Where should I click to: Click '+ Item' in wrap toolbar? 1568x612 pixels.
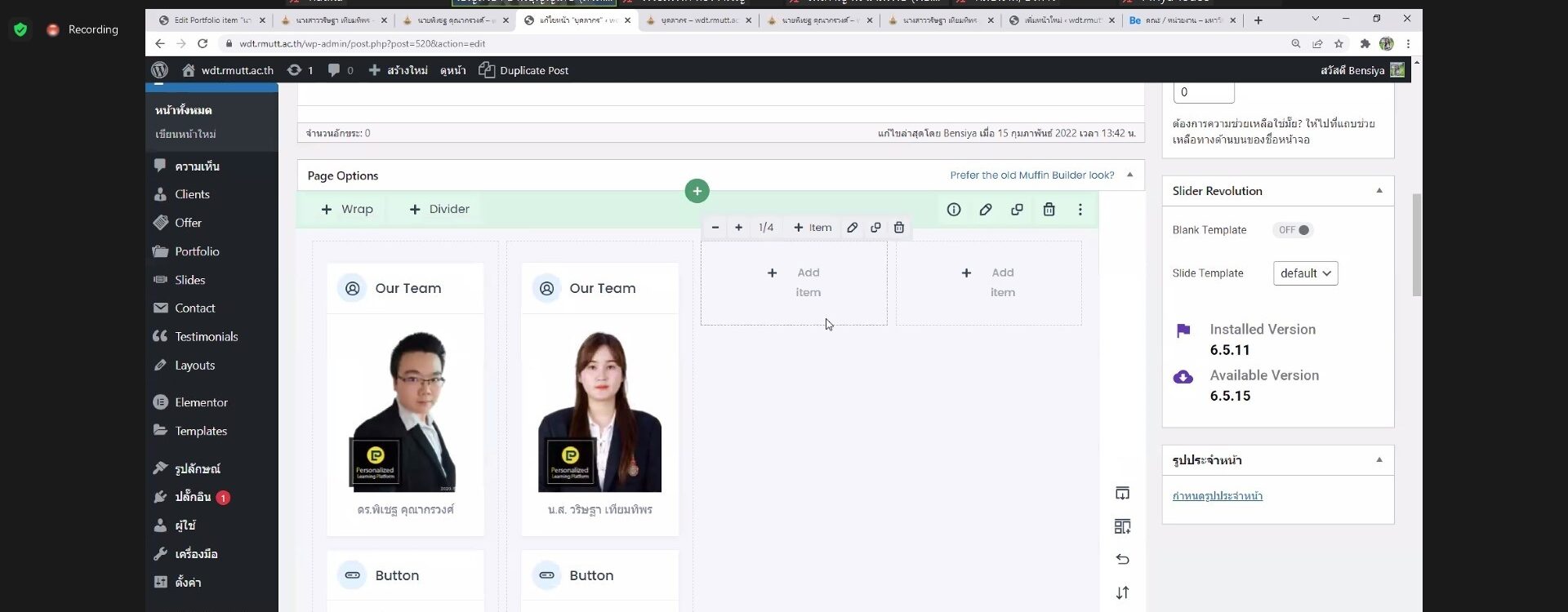tap(813, 228)
